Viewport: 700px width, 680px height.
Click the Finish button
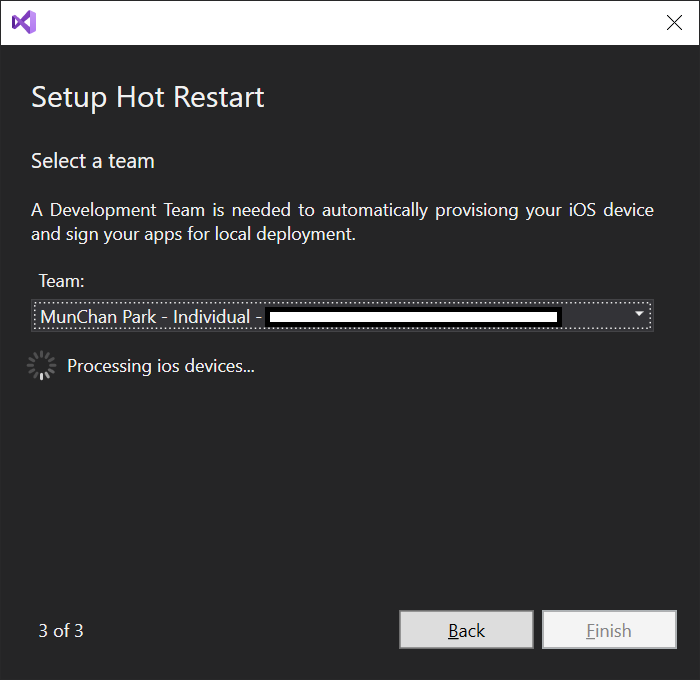point(609,630)
